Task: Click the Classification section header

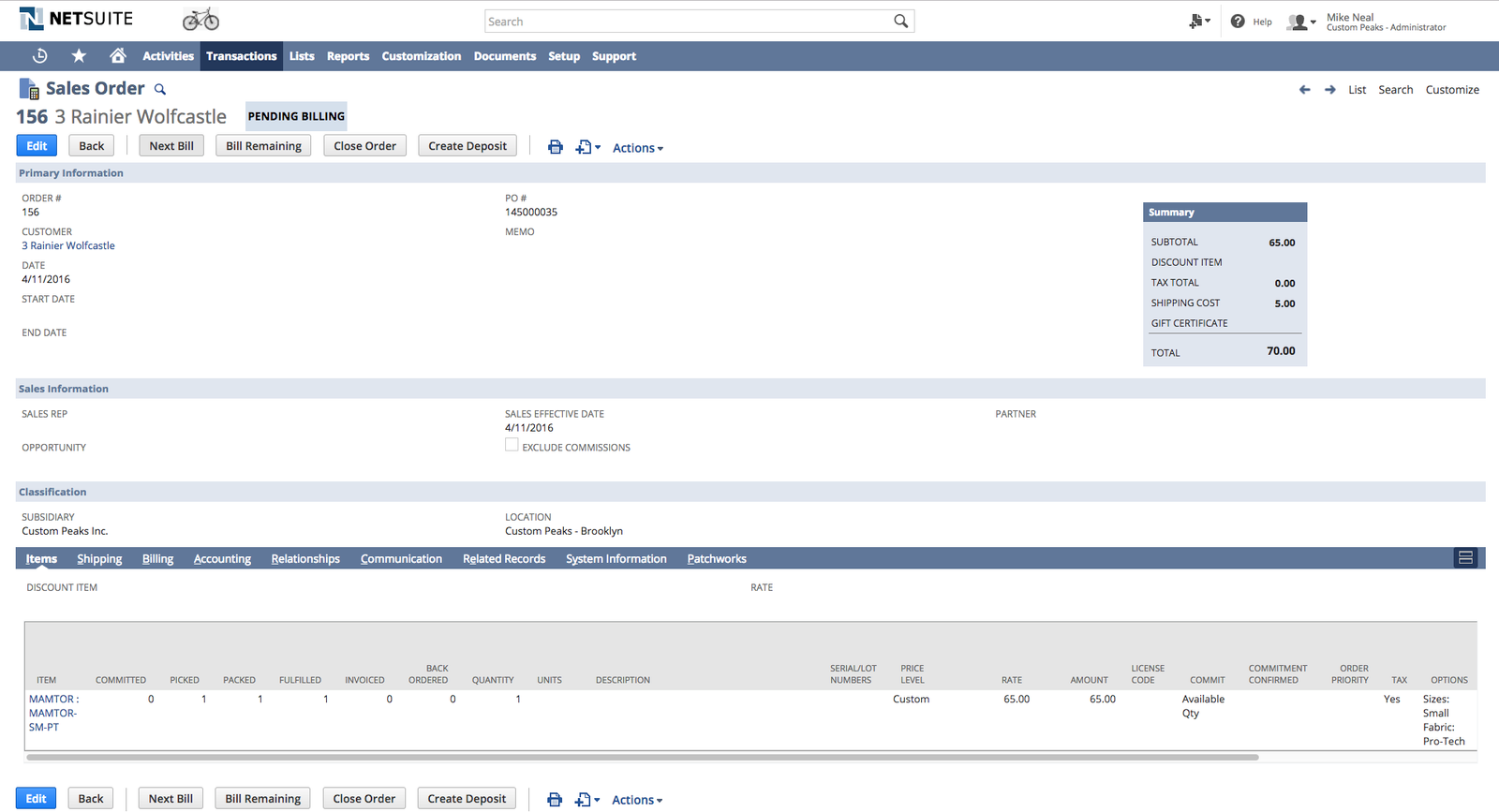Action: point(750,492)
